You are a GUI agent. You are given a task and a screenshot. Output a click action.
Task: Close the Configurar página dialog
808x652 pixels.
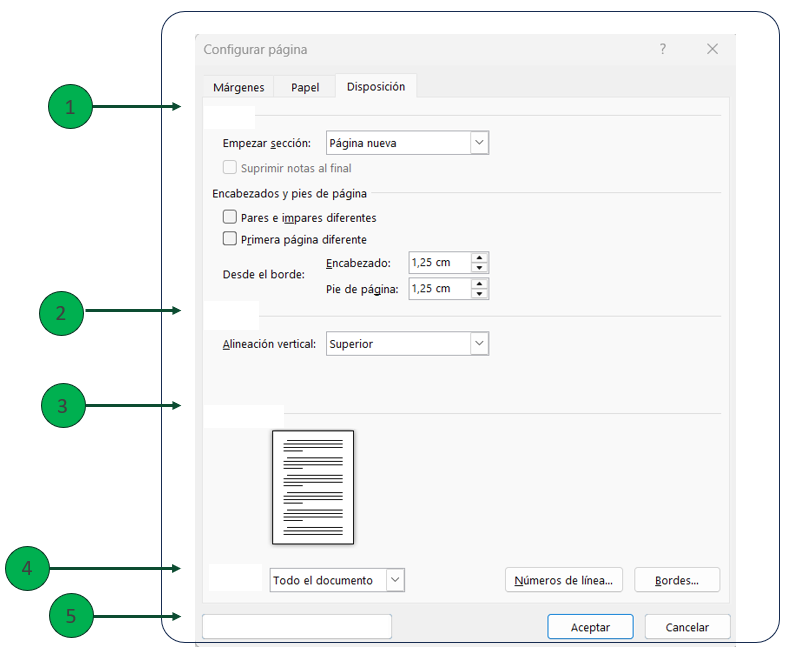(712, 49)
